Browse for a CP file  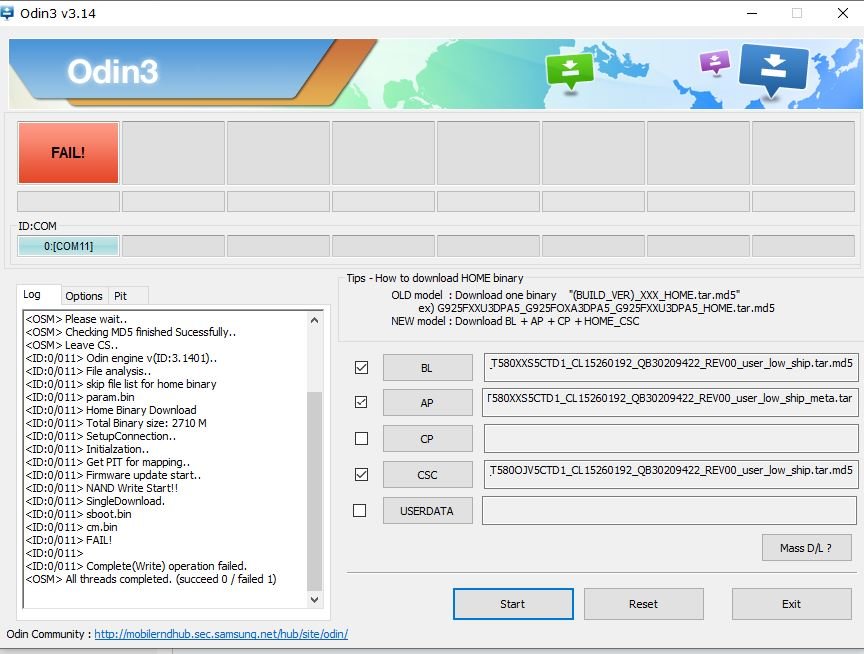(x=428, y=439)
